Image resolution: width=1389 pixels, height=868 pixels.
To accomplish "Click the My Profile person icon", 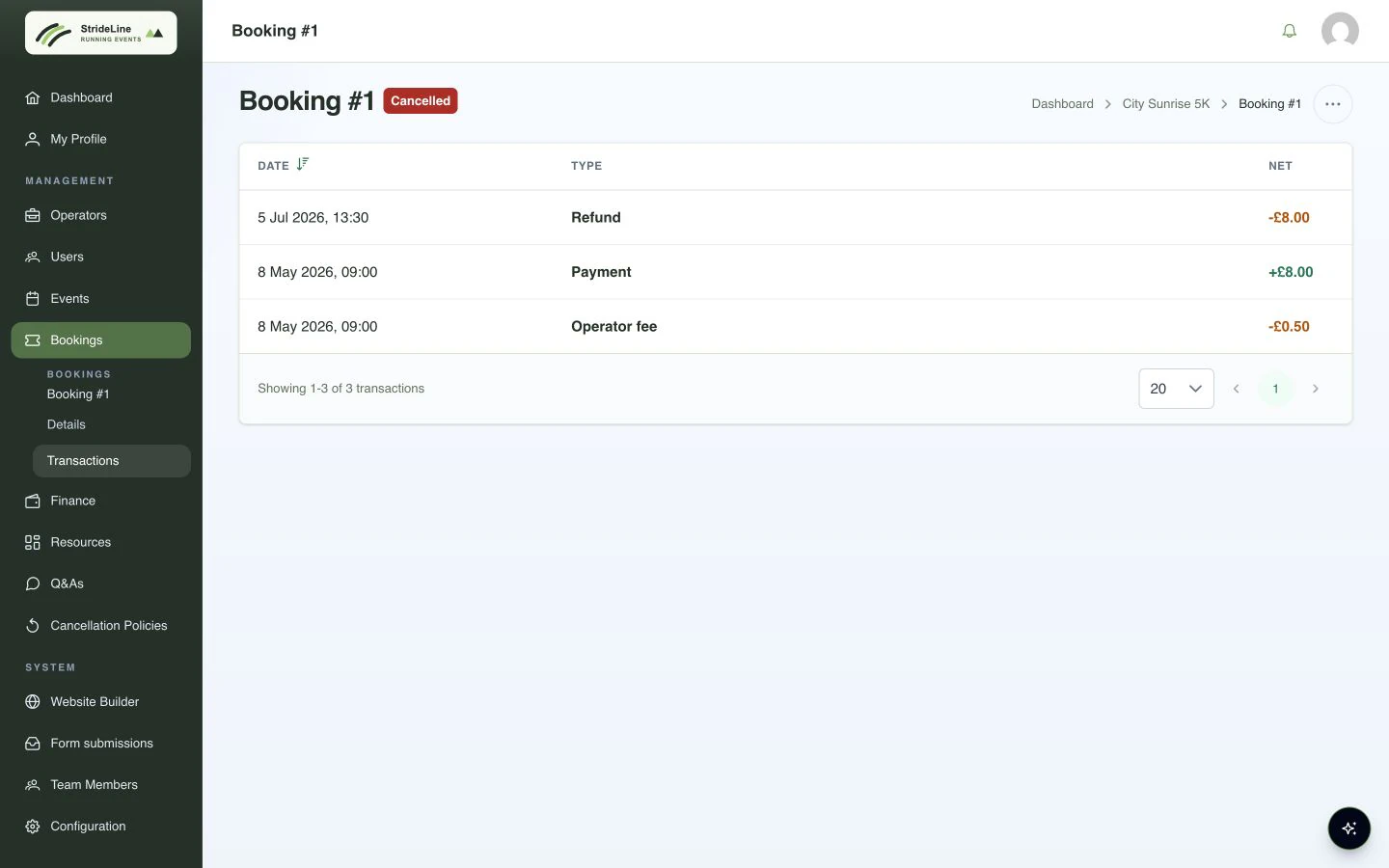I will pos(33,139).
